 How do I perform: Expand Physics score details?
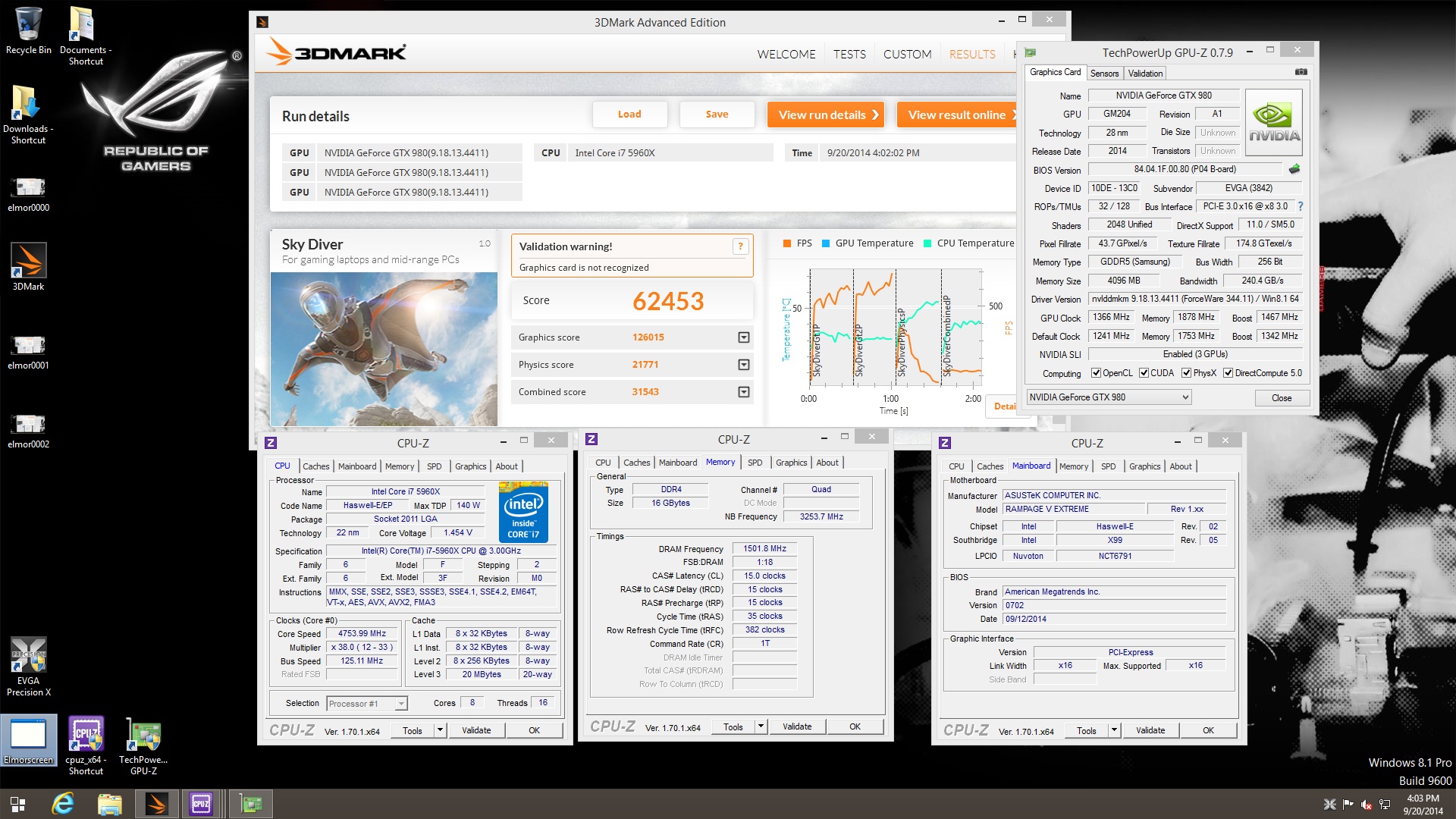point(744,365)
